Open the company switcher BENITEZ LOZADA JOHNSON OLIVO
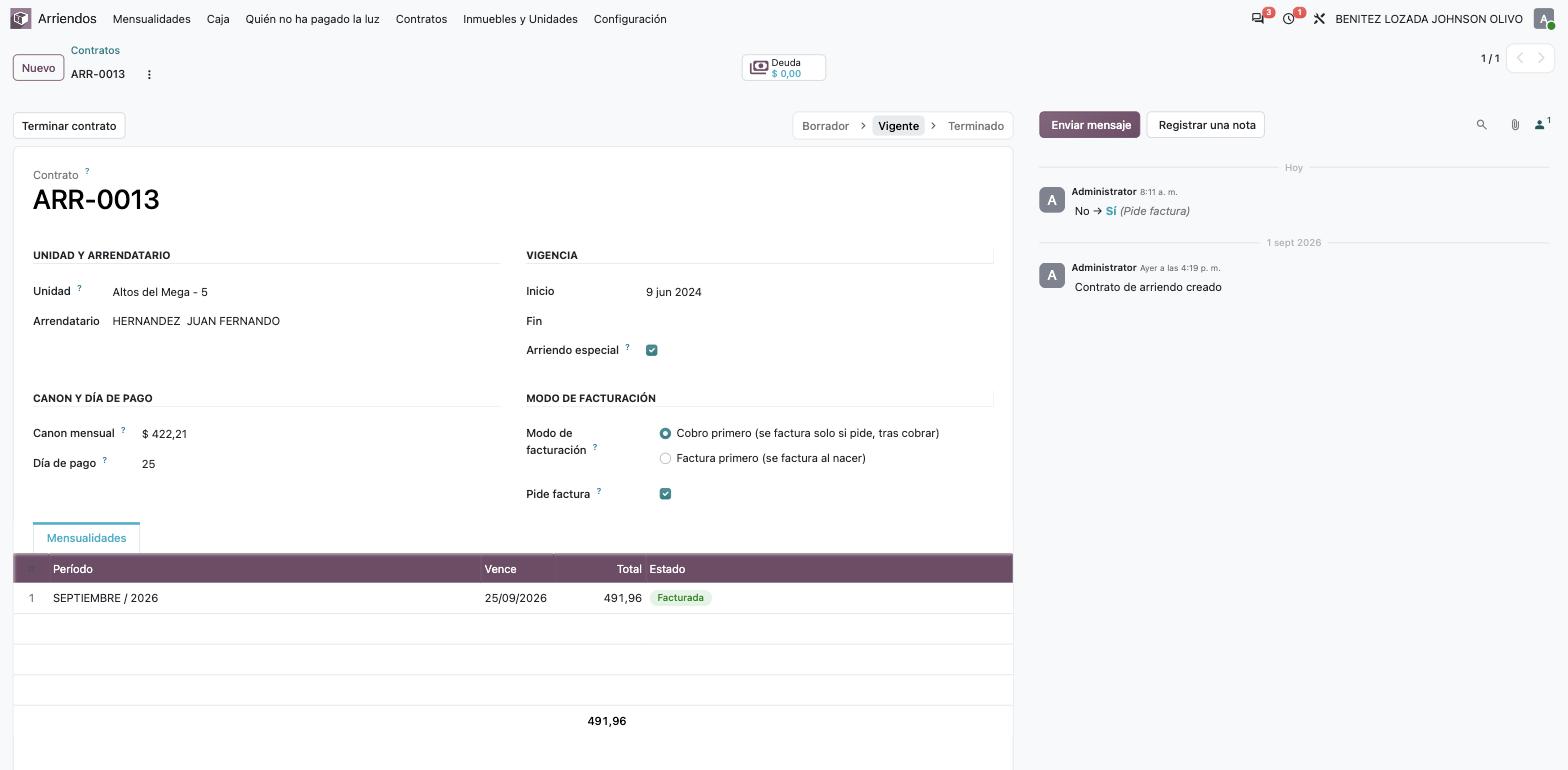The width and height of the screenshot is (1568, 770). [x=1429, y=19]
